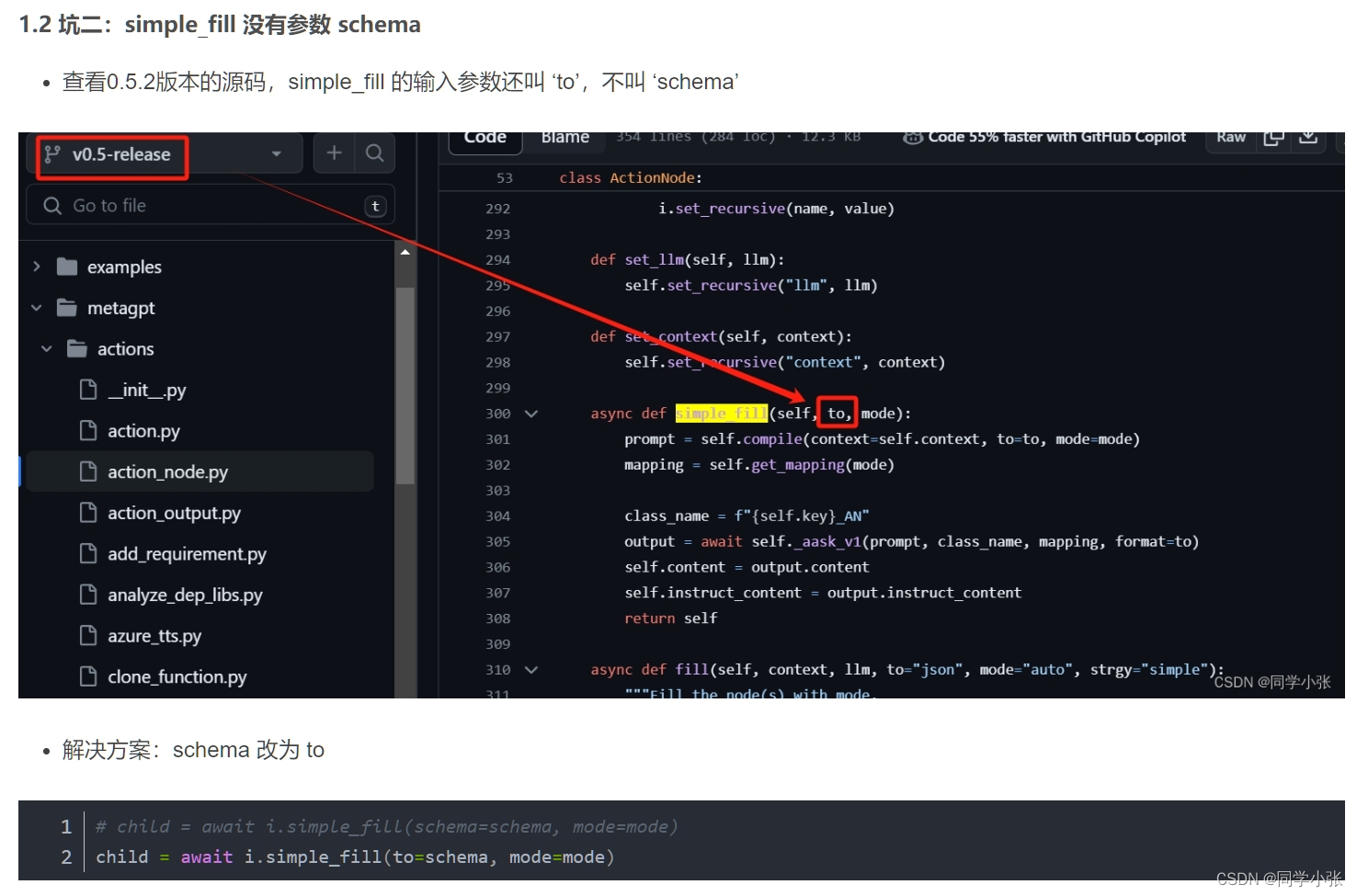Image resolution: width=1357 pixels, height=896 pixels.
Task: Expand the examples folder chevron
Action: pyautogui.click(x=37, y=267)
